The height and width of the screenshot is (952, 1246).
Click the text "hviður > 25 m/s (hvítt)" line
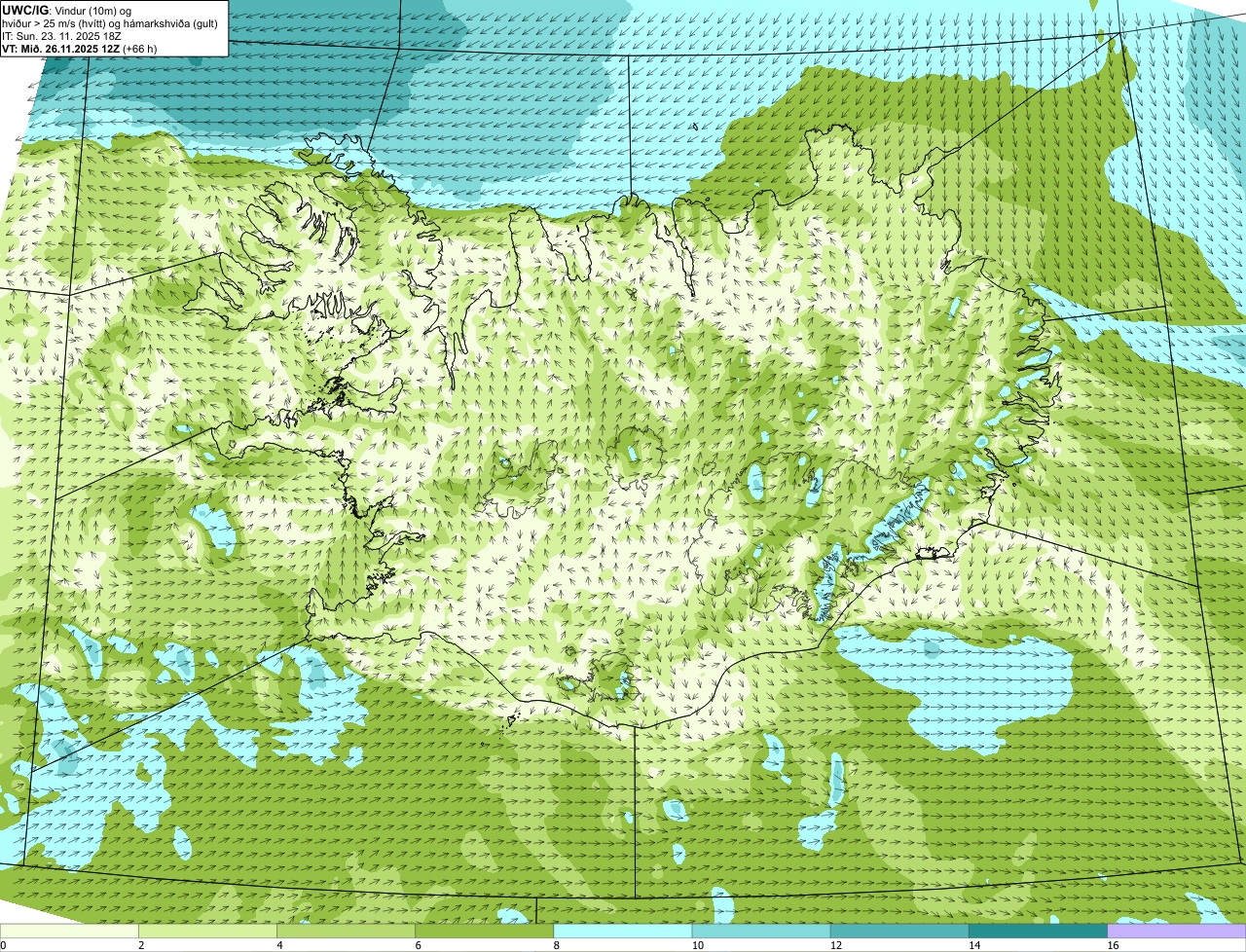[x=110, y=22]
